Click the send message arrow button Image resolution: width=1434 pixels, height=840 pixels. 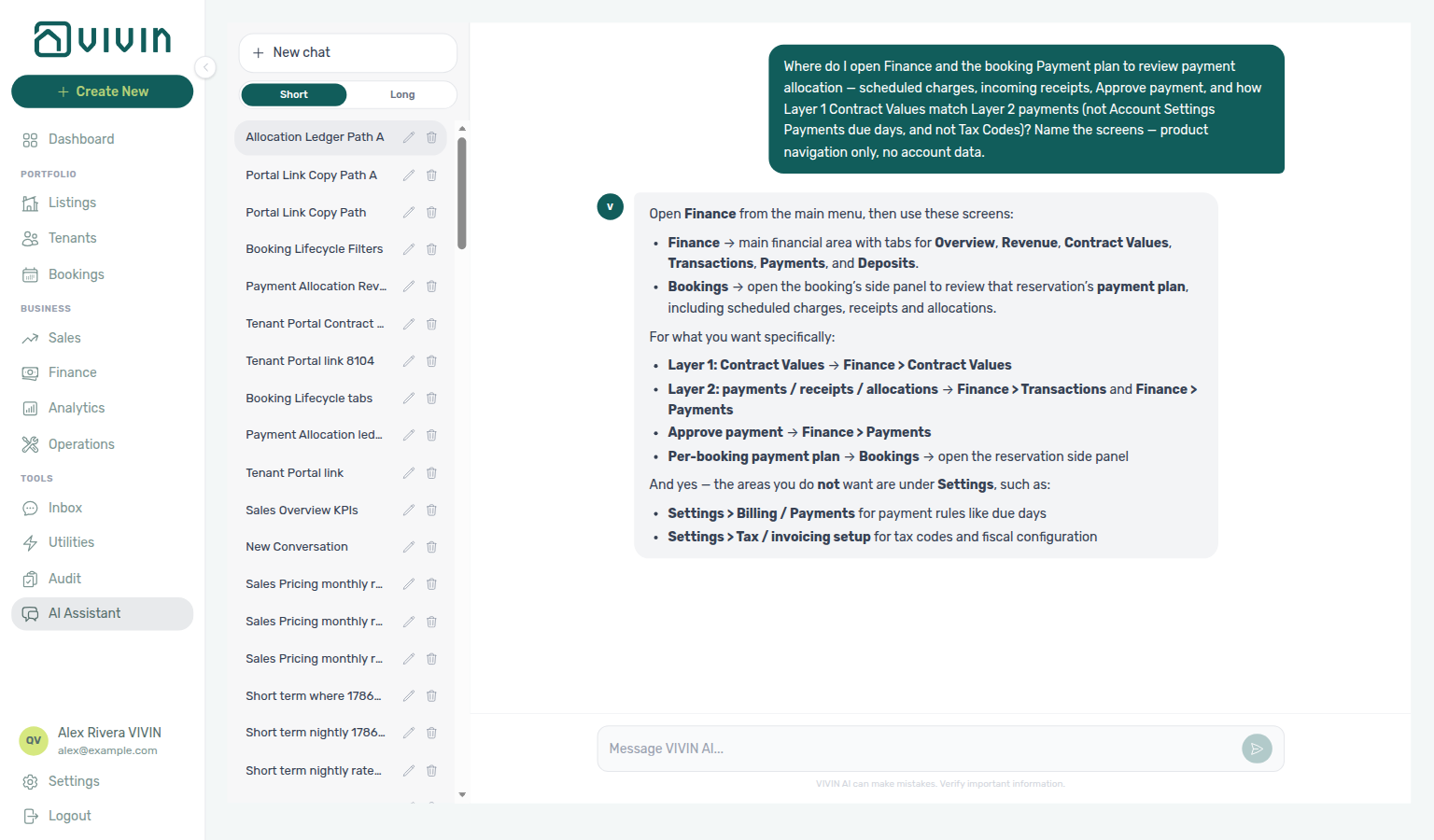coord(1257,749)
